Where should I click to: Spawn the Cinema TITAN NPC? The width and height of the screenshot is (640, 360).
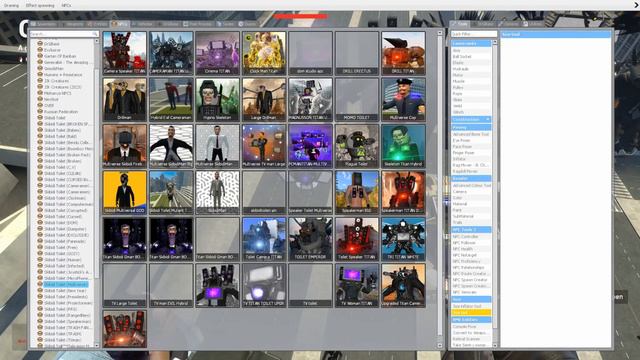218,53
